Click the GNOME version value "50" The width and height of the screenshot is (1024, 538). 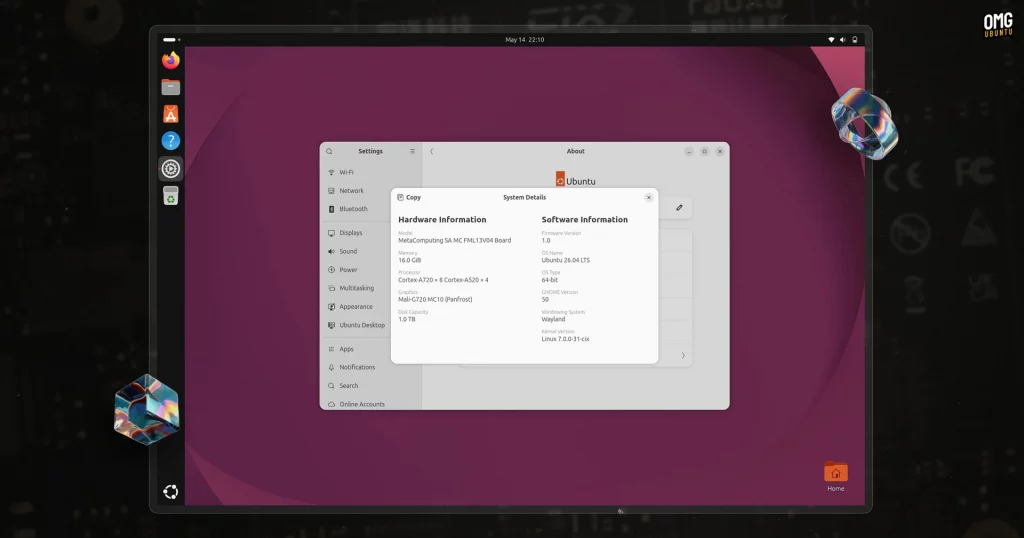(545, 300)
